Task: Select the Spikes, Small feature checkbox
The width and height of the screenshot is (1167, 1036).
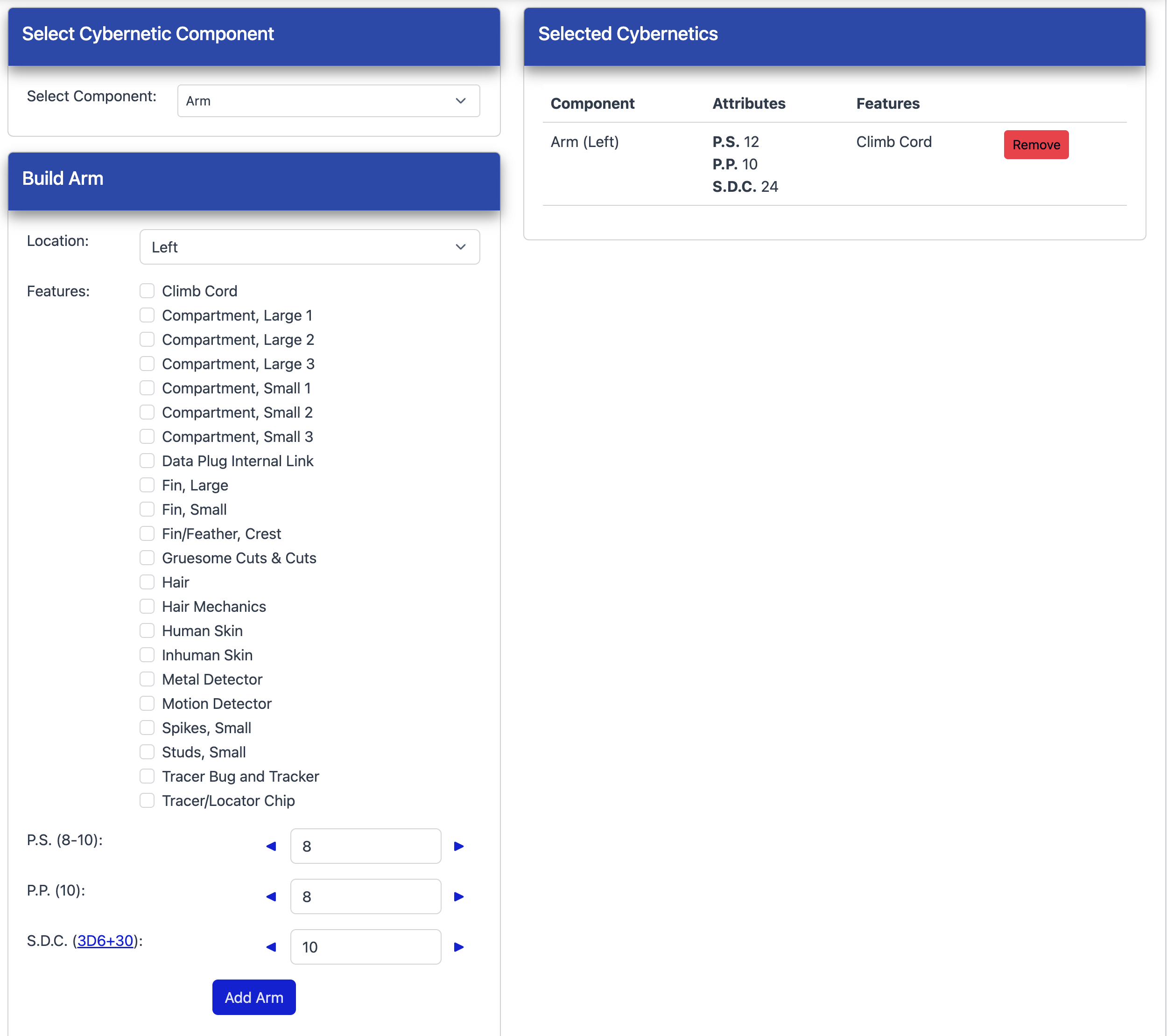Action: coord(148,728)
